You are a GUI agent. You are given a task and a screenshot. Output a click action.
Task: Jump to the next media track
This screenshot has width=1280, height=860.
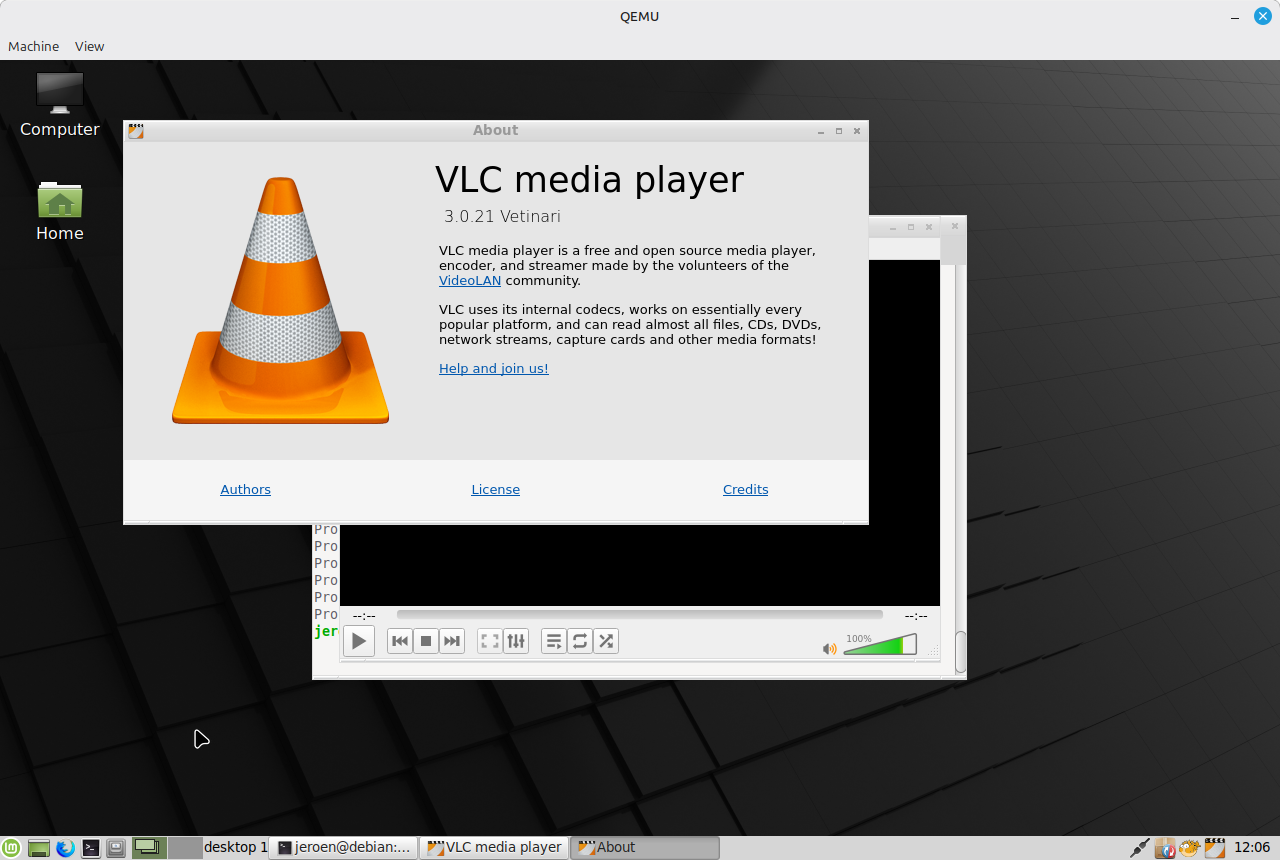[452, 641]
